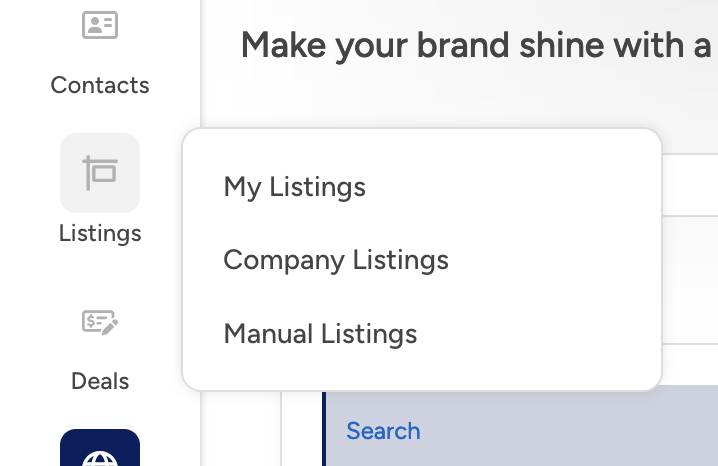
Task: Click the 'Make your brand shine' headline
Action: tap(476, 45)
